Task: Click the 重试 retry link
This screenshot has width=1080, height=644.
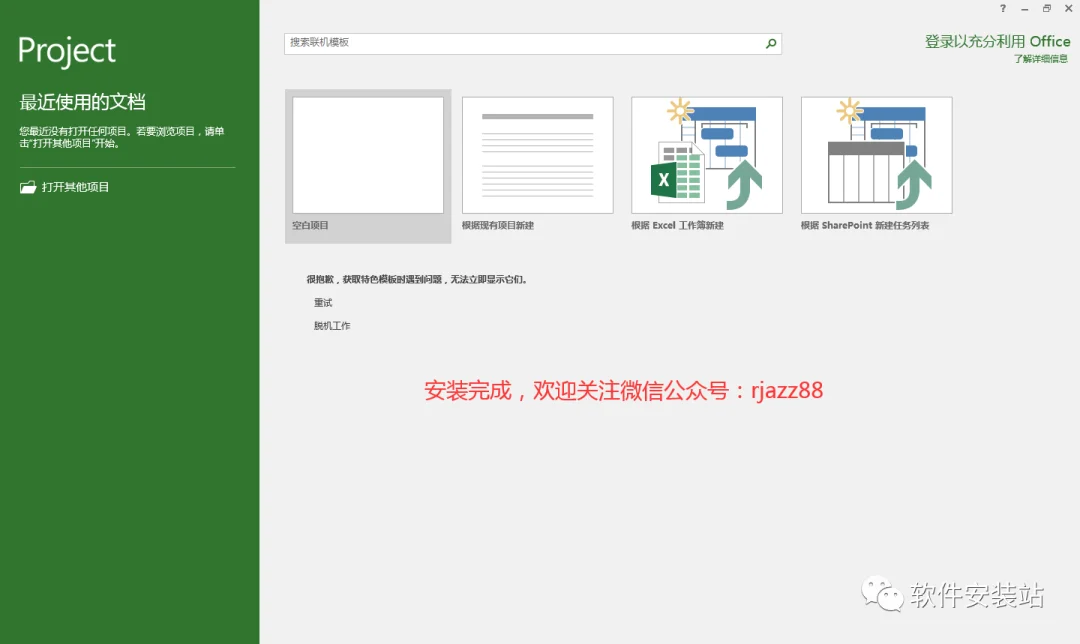Action: (323, 302)
